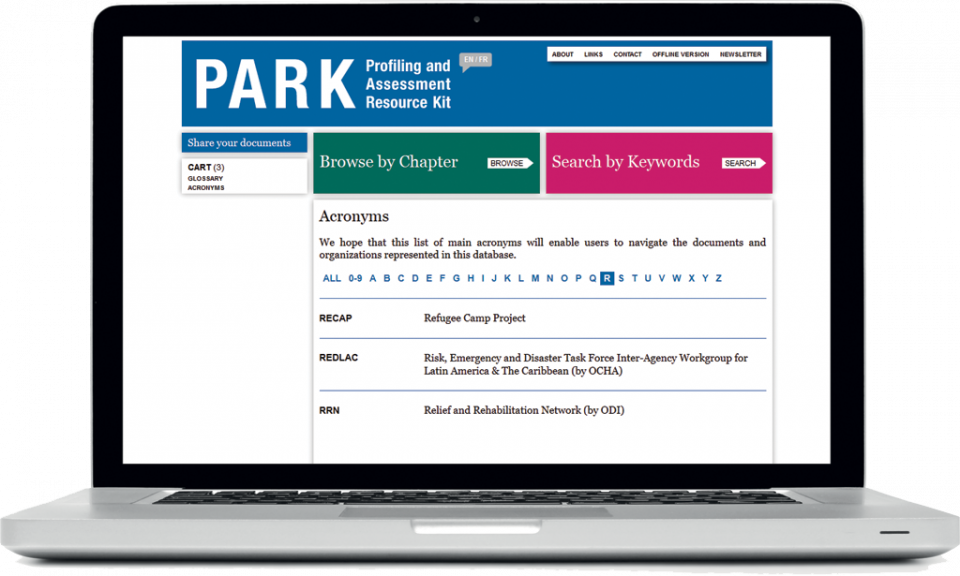Click the Share your documents button
Screen dimensions: 960x576
(244, 143)
